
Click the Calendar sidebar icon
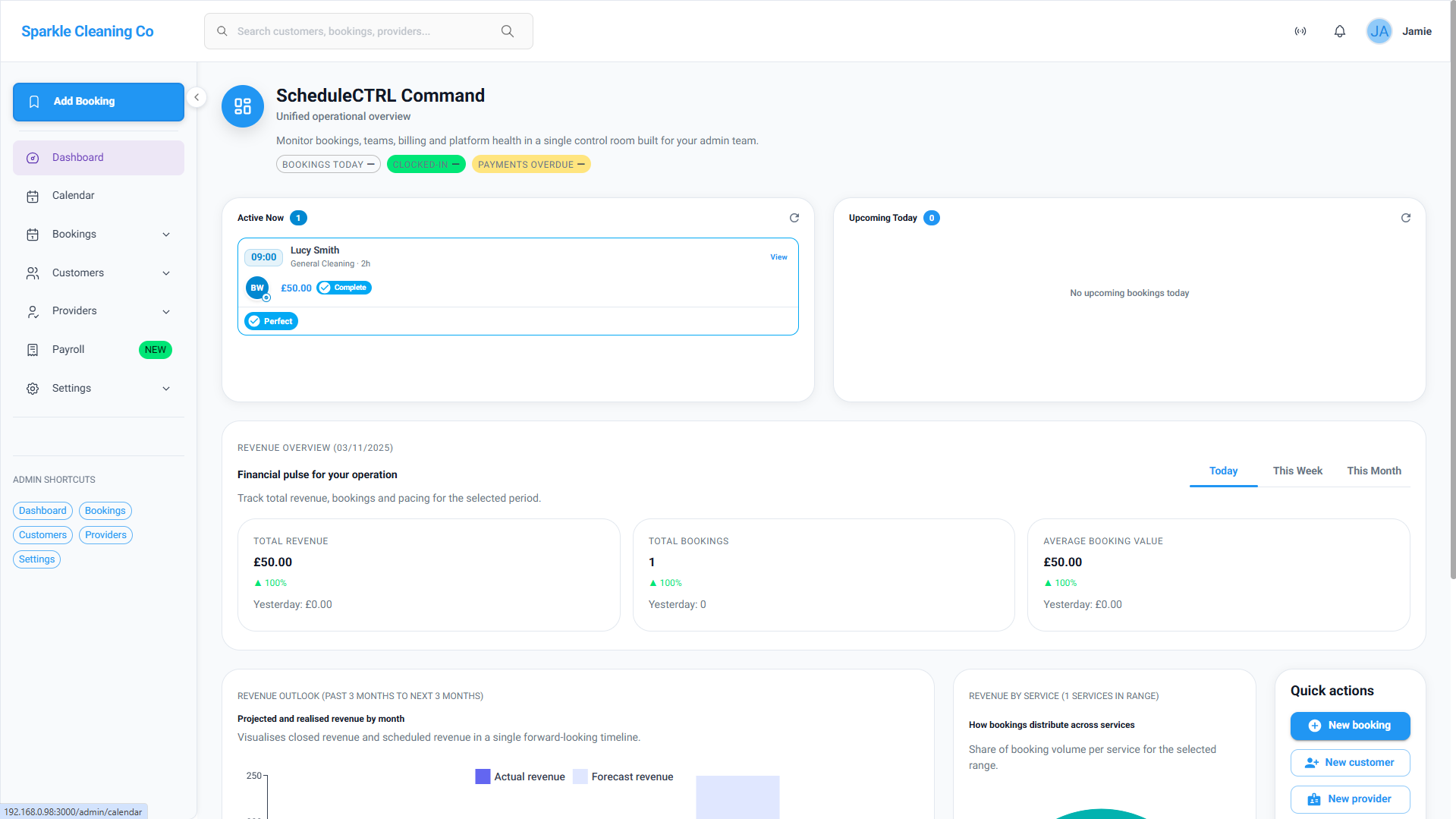pos(33,196)
